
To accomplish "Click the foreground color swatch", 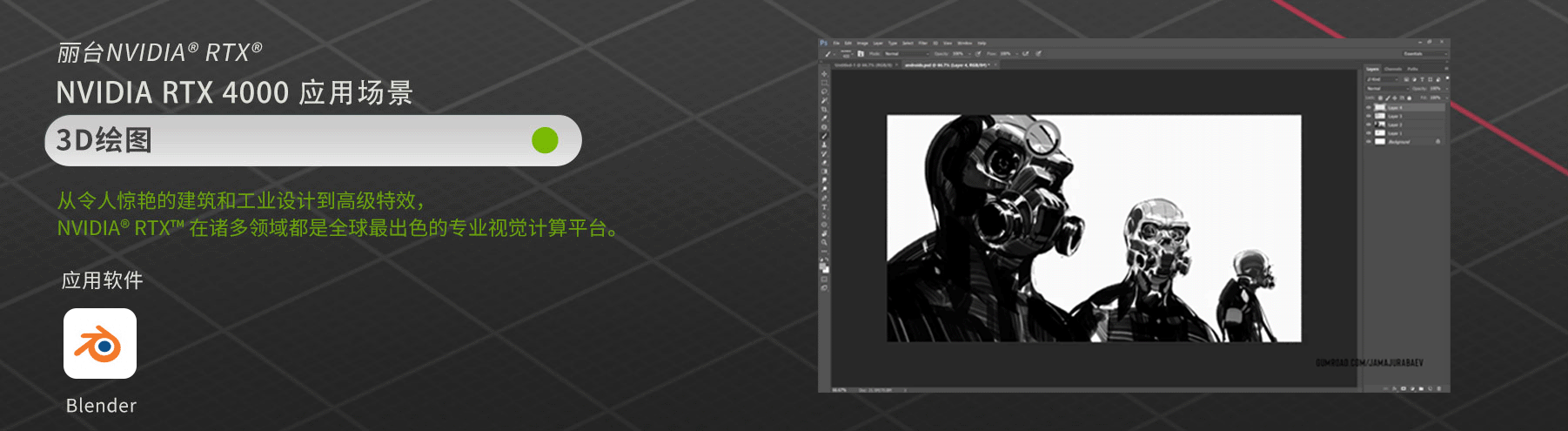I will pyautogui.click(x=822, y=266).
